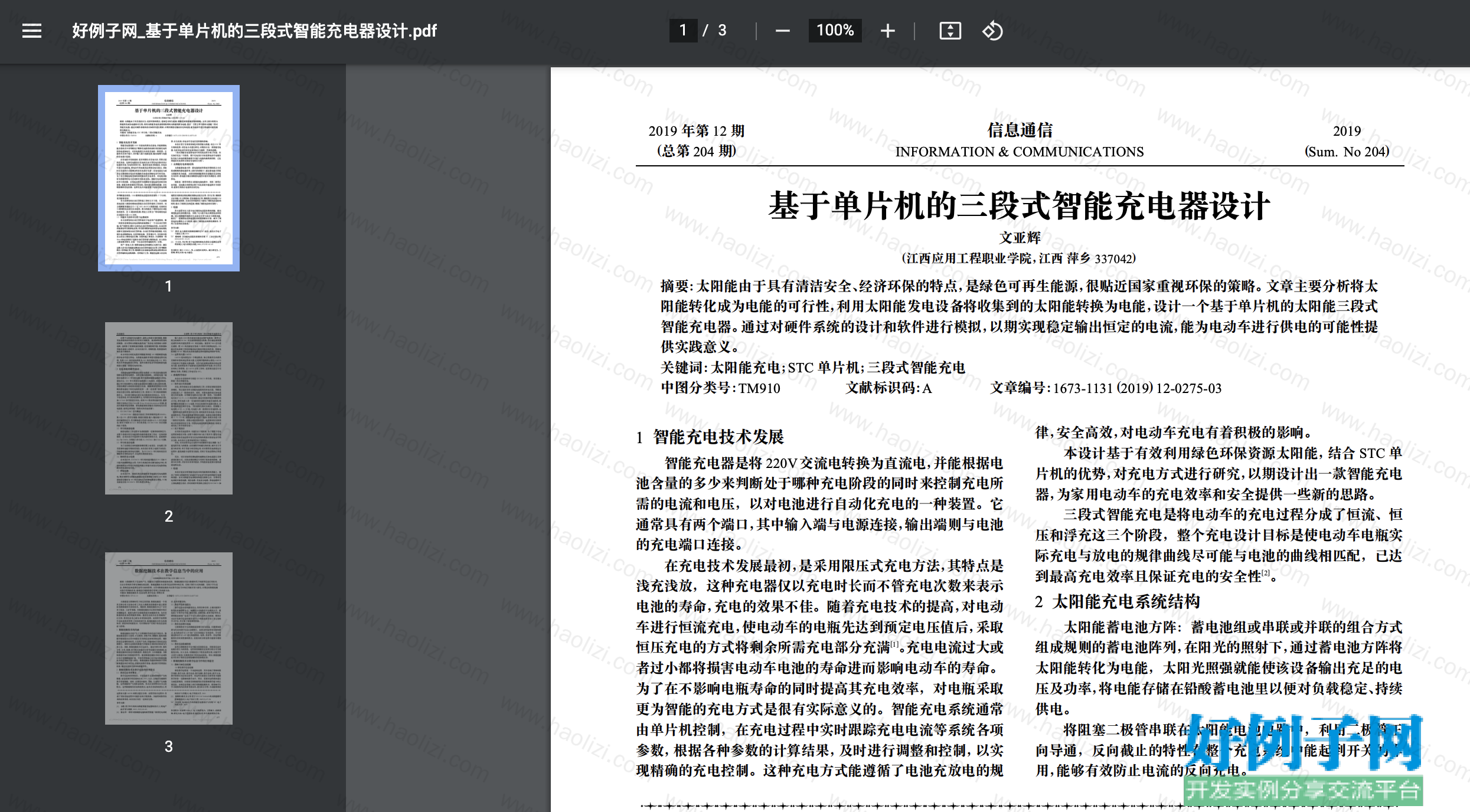
Task: Click the total page count 3 in toolbar
Action: (722, 30)
